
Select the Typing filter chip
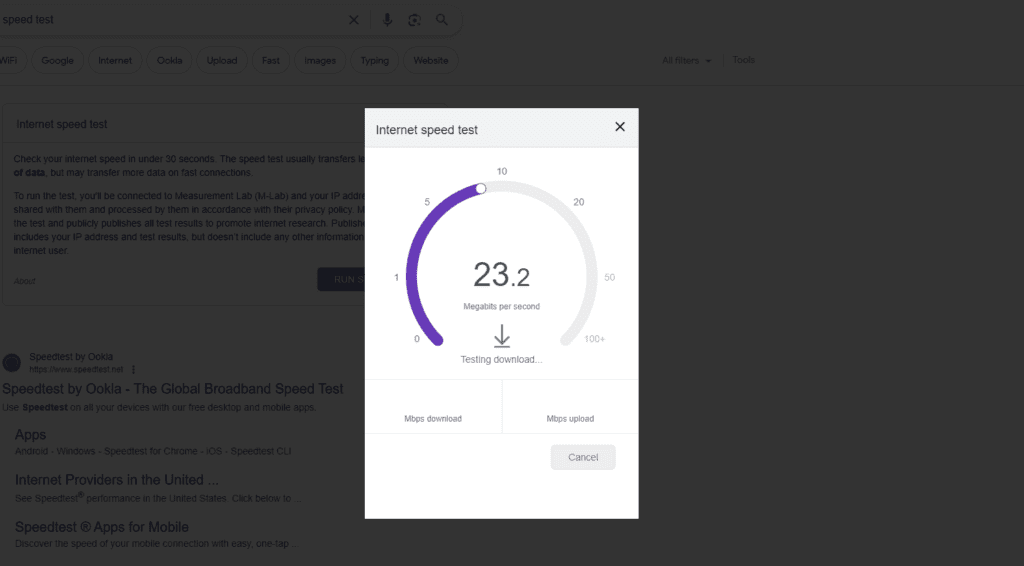[x=375, y=61]
